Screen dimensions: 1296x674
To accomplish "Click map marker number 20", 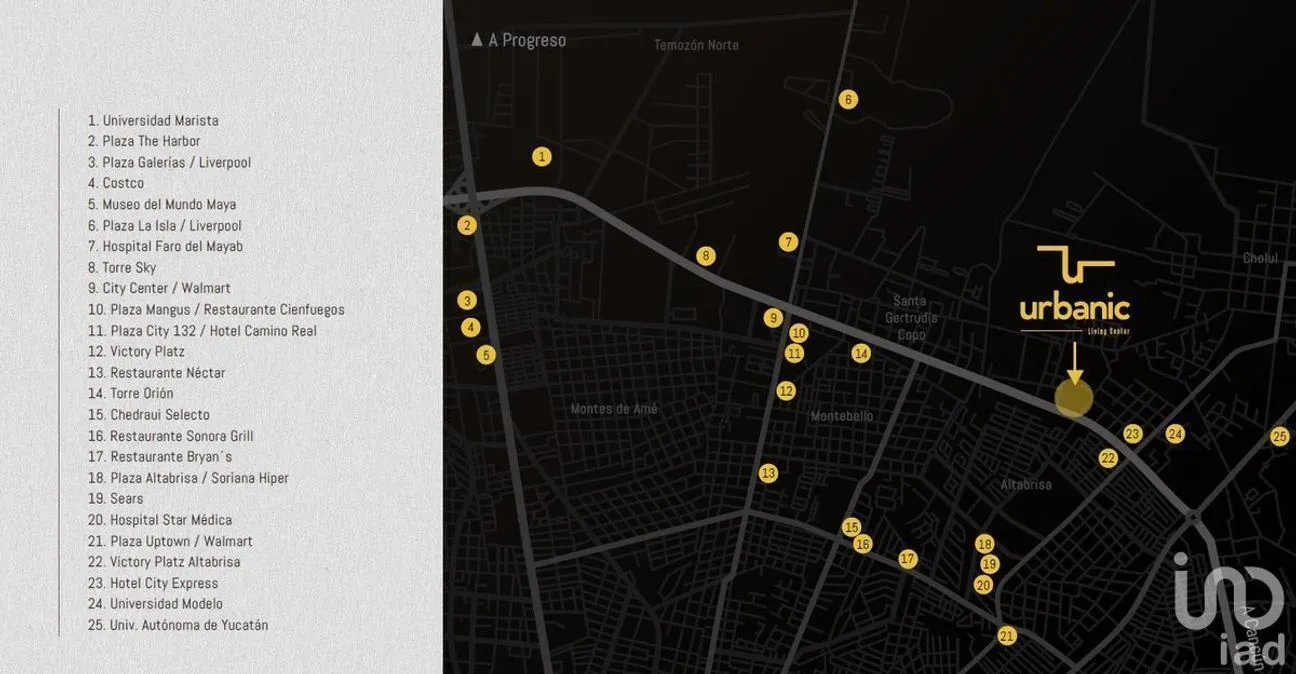I will 983,585.
